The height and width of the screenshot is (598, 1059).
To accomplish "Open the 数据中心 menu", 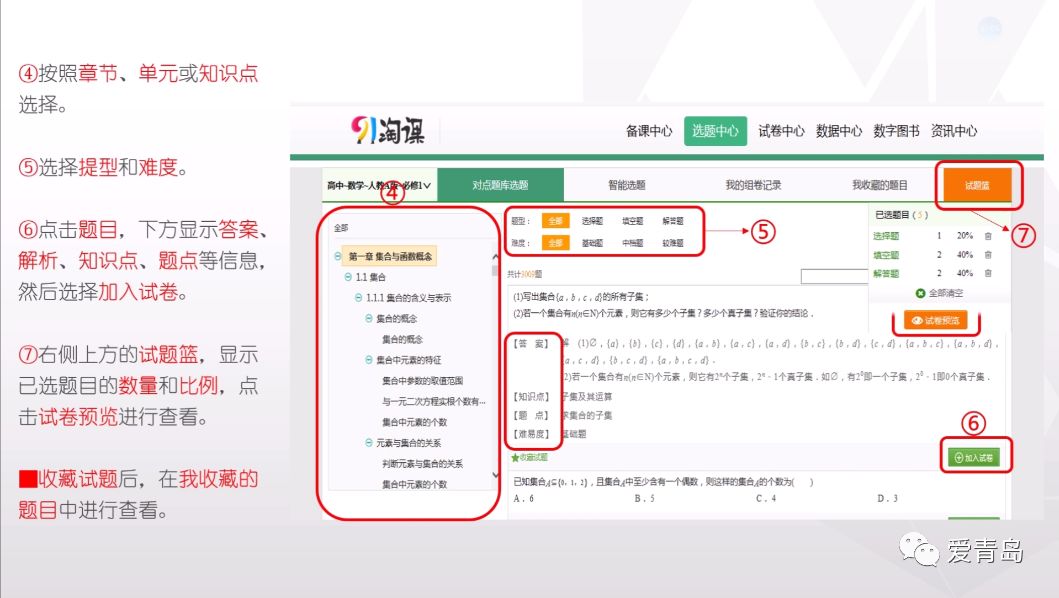I will click(x=839, y=131).
